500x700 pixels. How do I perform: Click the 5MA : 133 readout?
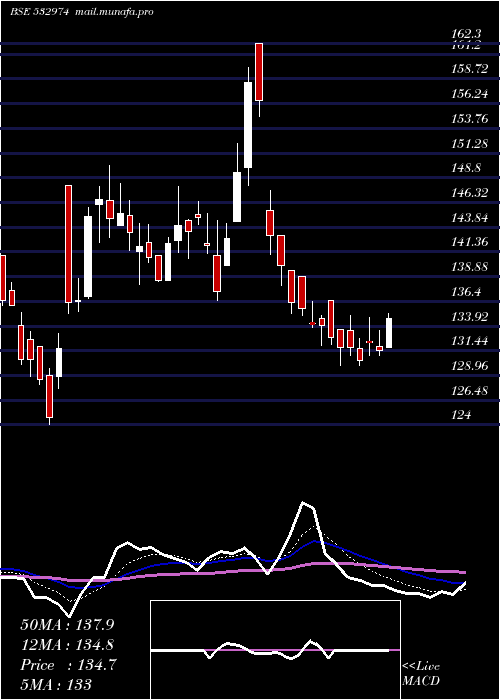pos(56,684)
